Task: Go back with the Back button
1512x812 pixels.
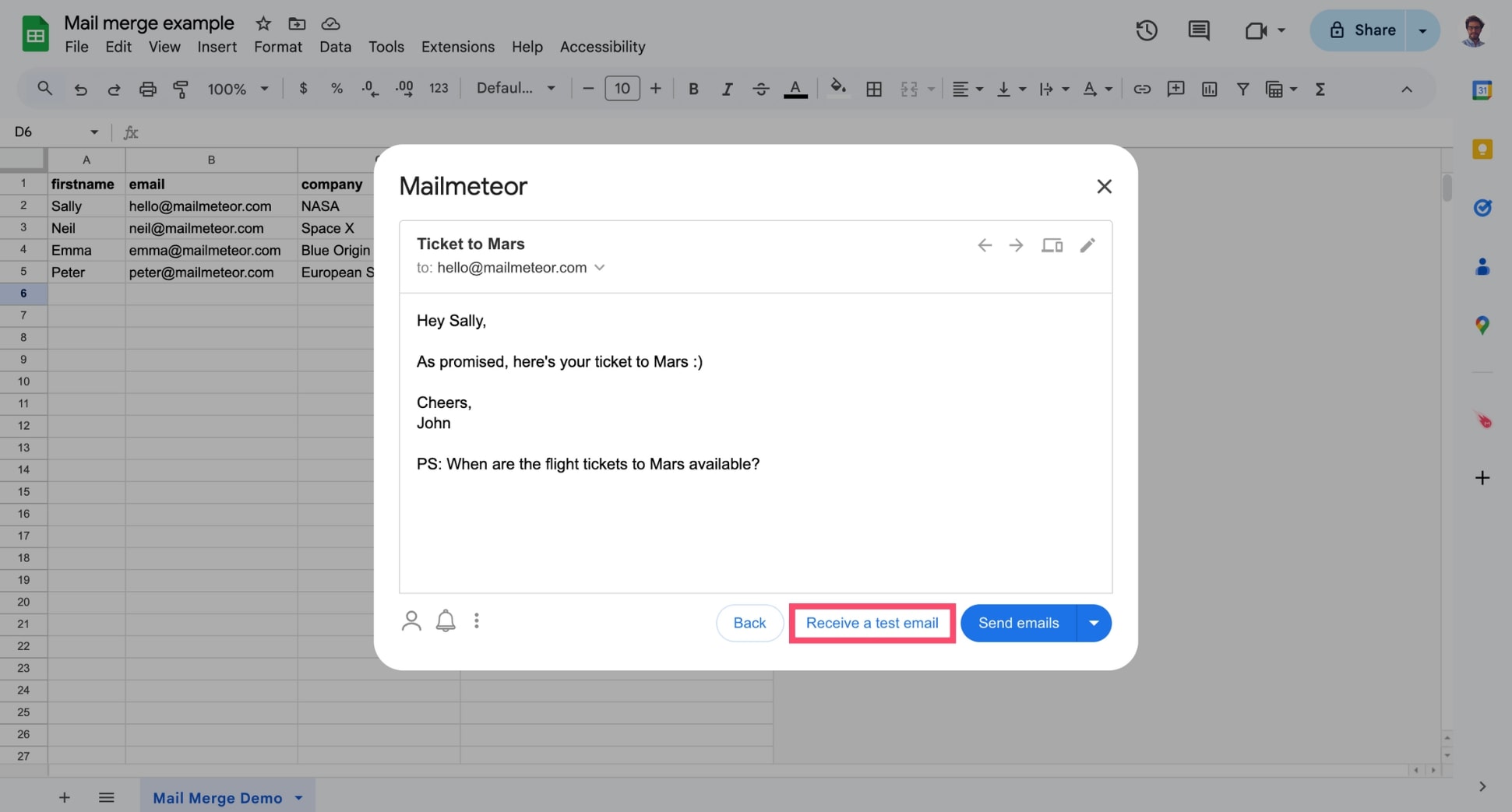Action: point(749,623)
